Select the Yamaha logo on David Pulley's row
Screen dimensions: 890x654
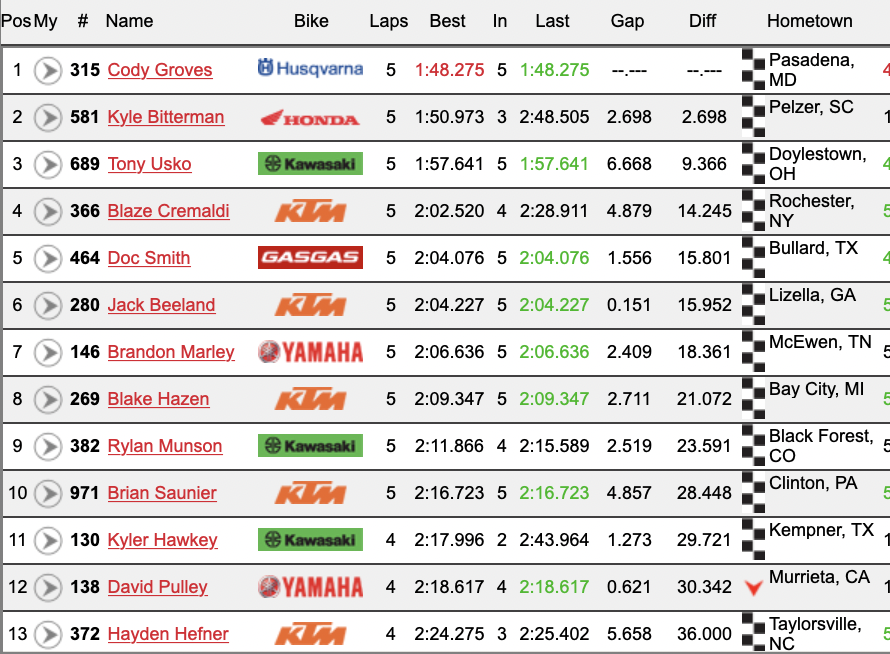click(311, 587)
